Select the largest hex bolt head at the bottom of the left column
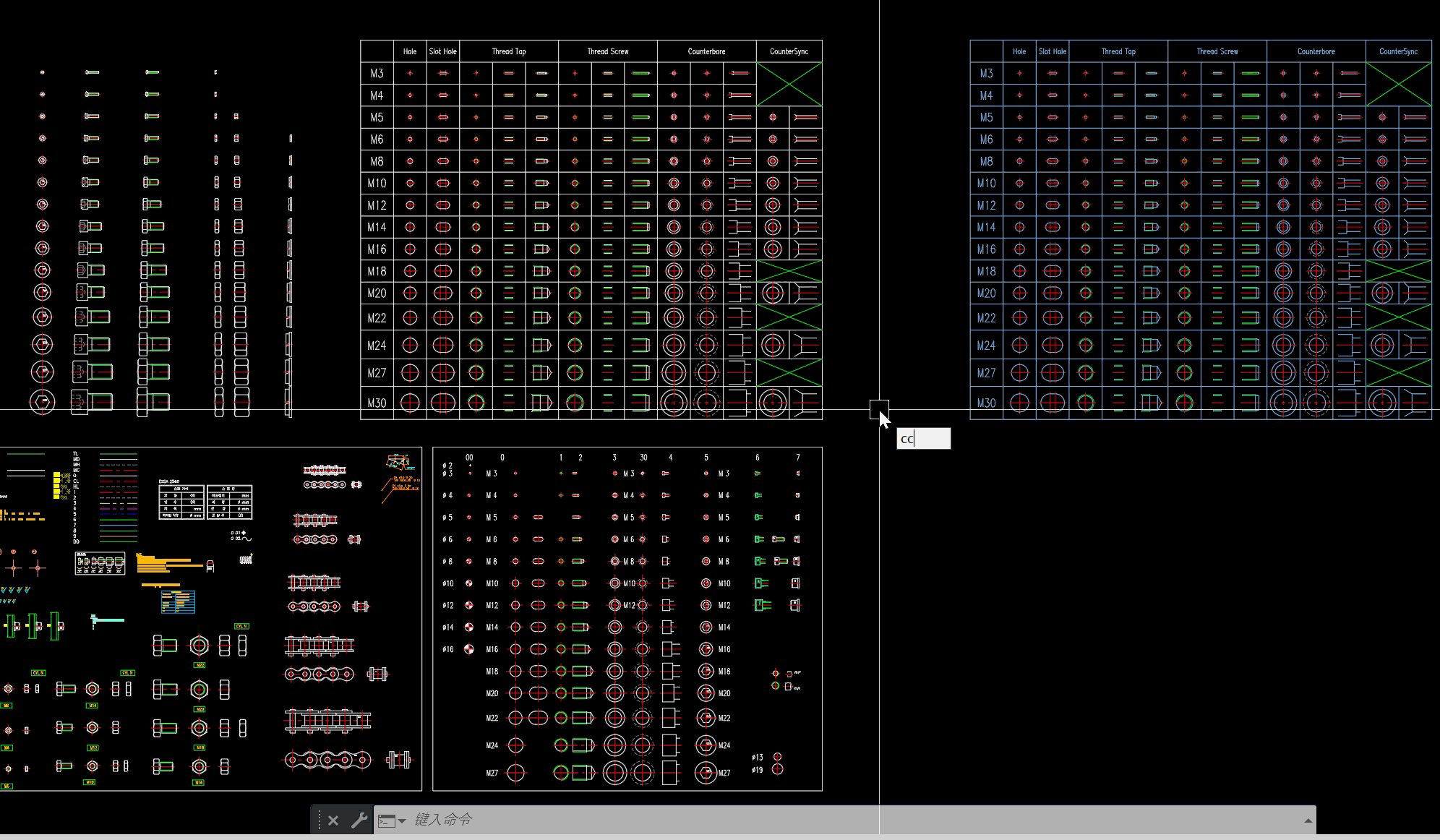1440x840 pixels. tap(42, 402)
